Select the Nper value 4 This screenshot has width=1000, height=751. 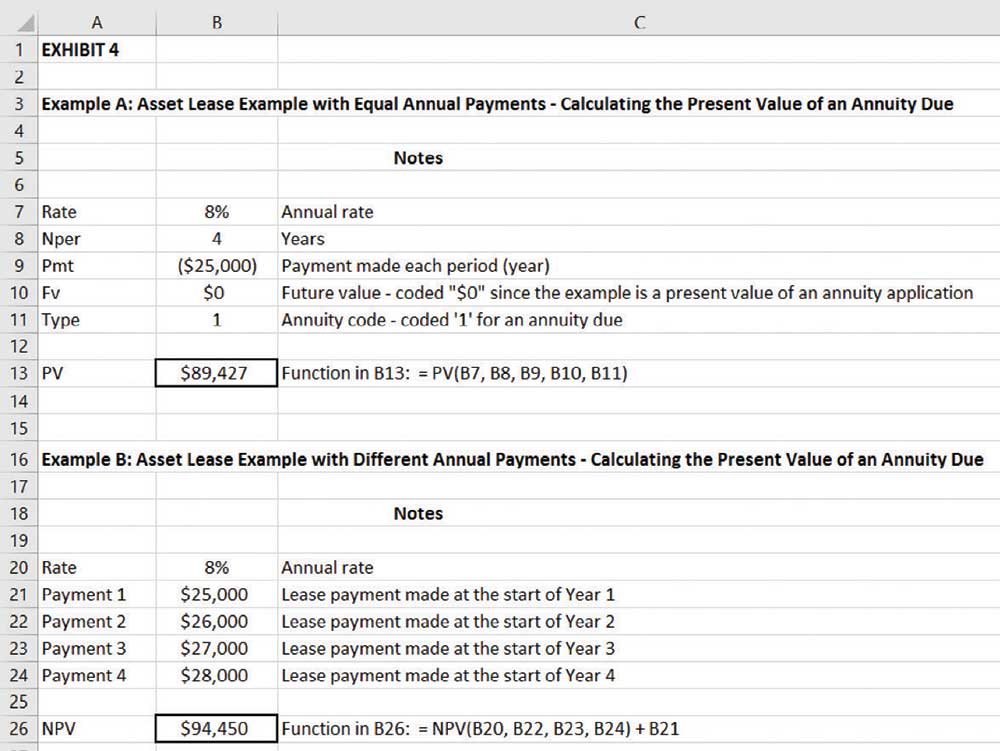[x=217, y=239]
